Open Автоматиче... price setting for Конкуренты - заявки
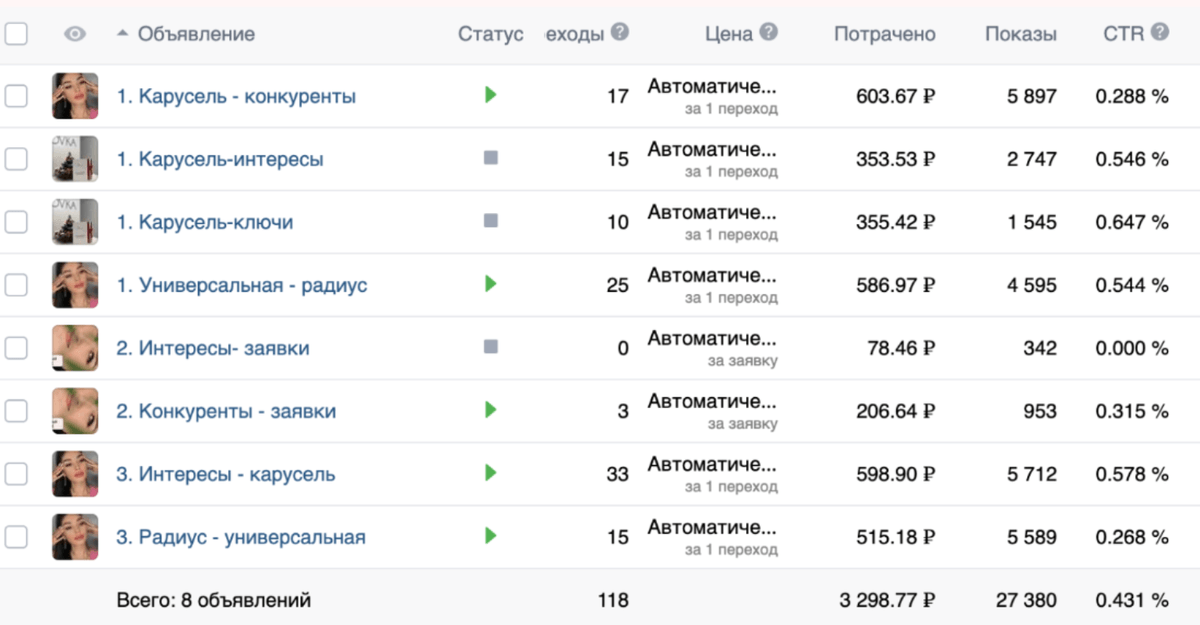Image resolution: width=1200 pixels, height=625 pixels. pyautogui.click(x=711, y=402)
